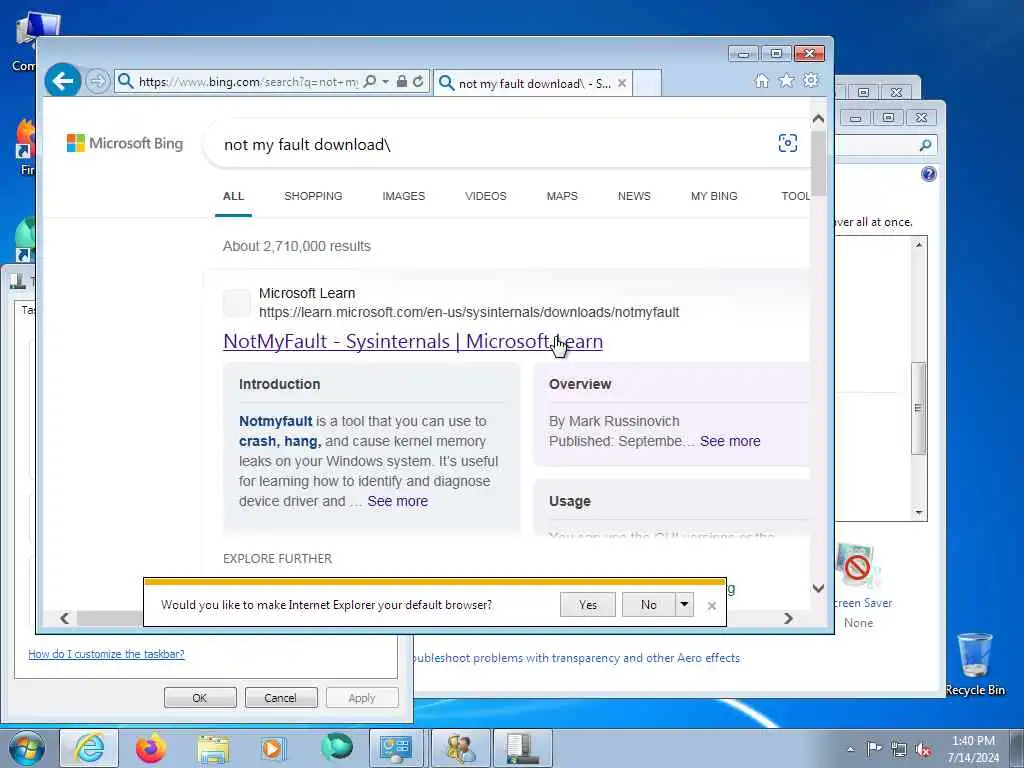Click search magnifier in Personalization window
This screenshot has height=768, width=1024.
coord(925,145)
